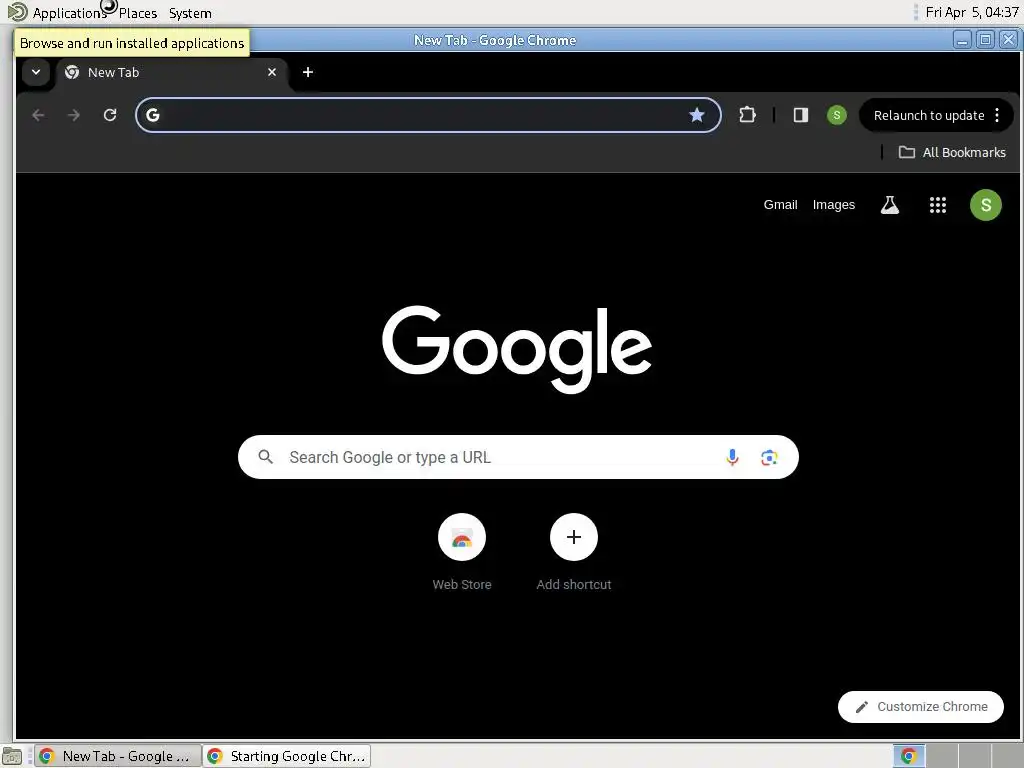Toggle the side panel icon
Viewport: 1024px width, 768px height.
coord(801,115)
